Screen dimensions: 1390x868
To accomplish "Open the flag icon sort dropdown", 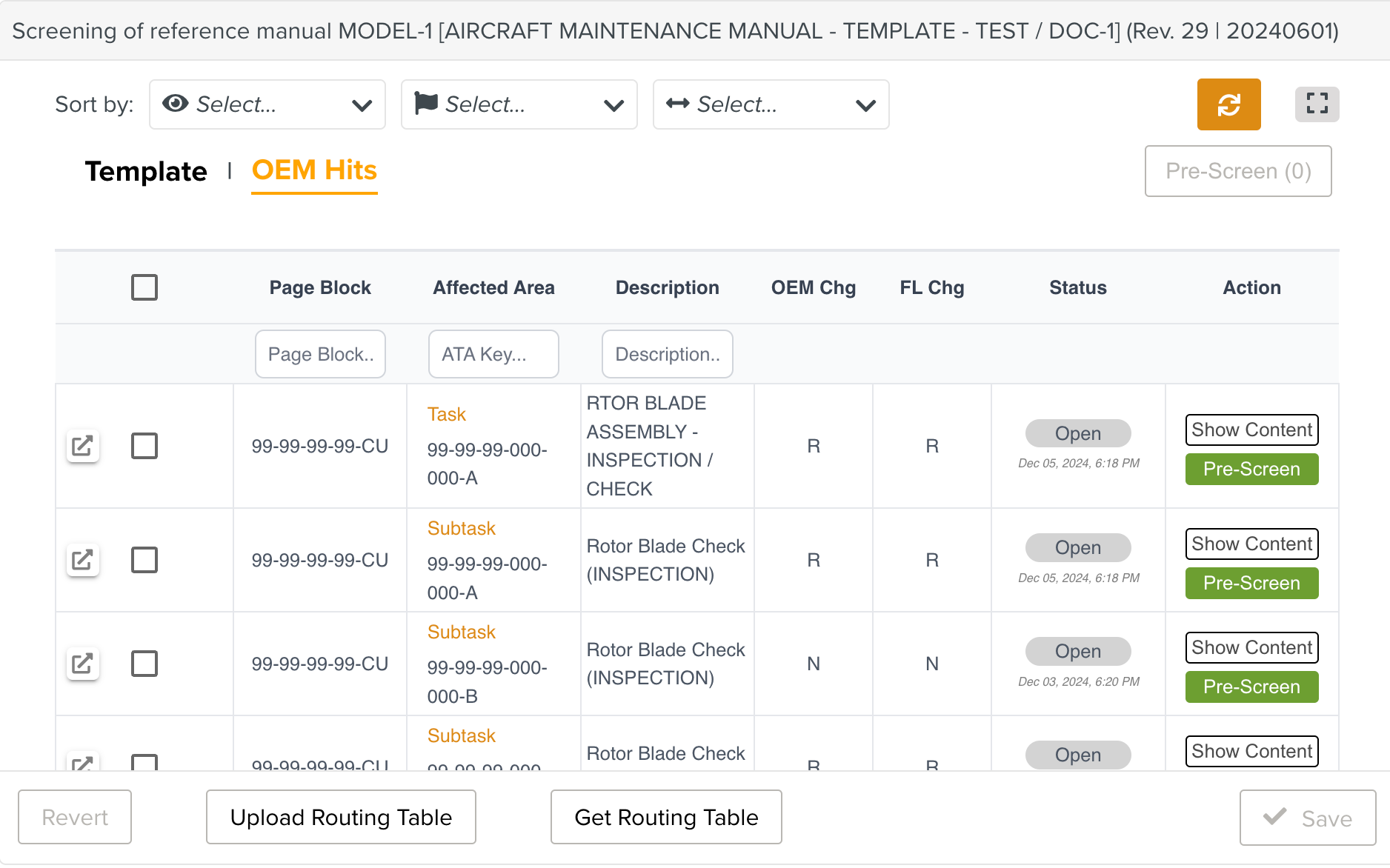I will click(x=519, y=104).
